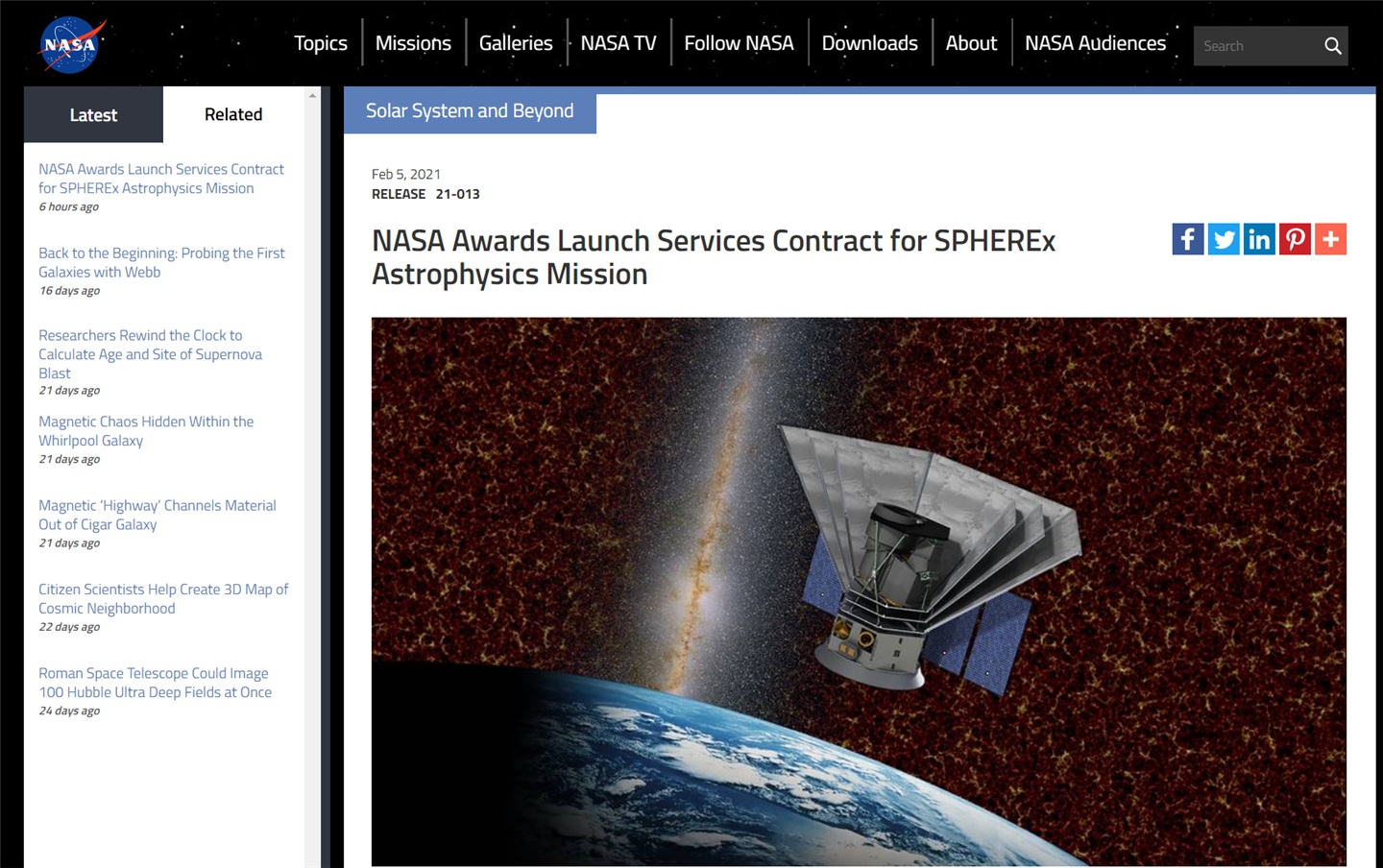Click the Feb 5, 2021 date

pos(406,174)
